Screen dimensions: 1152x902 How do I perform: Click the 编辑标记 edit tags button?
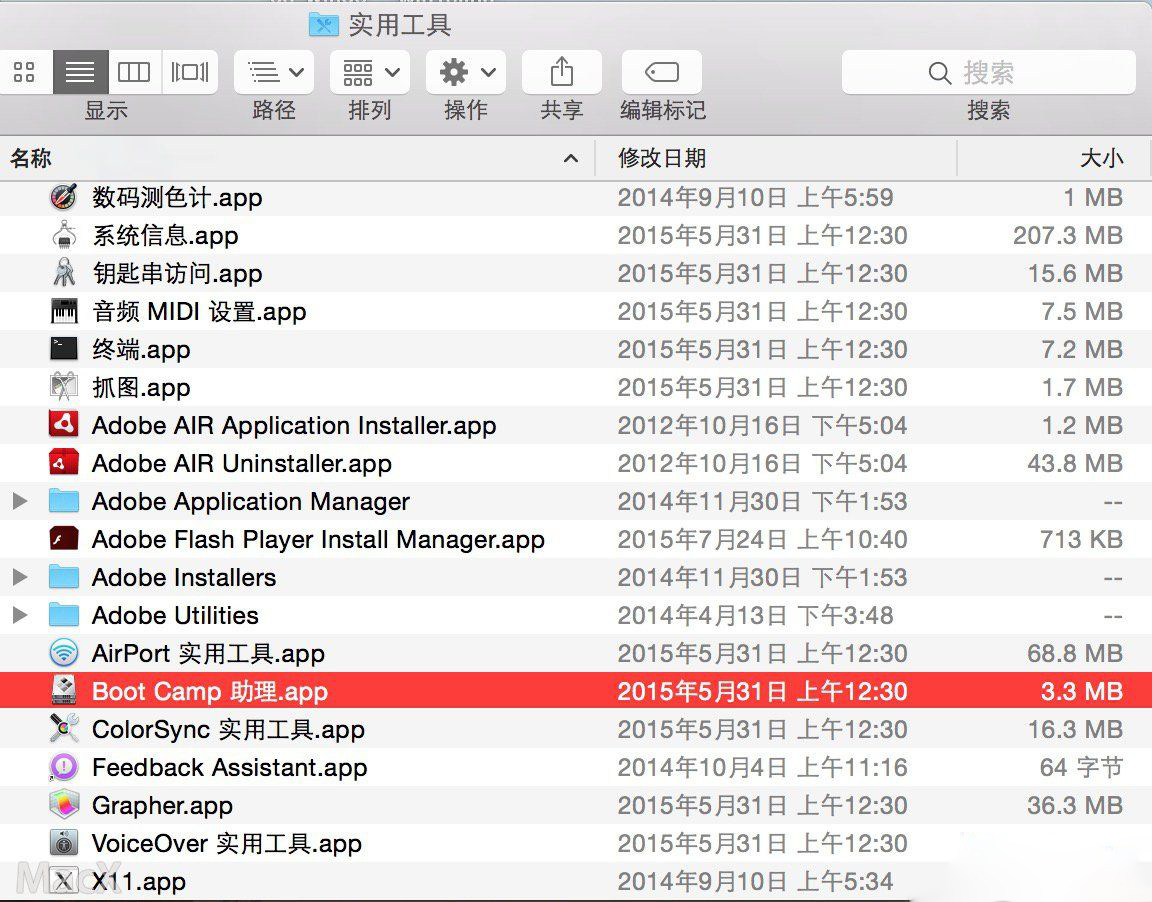click(x=662, y=72)
